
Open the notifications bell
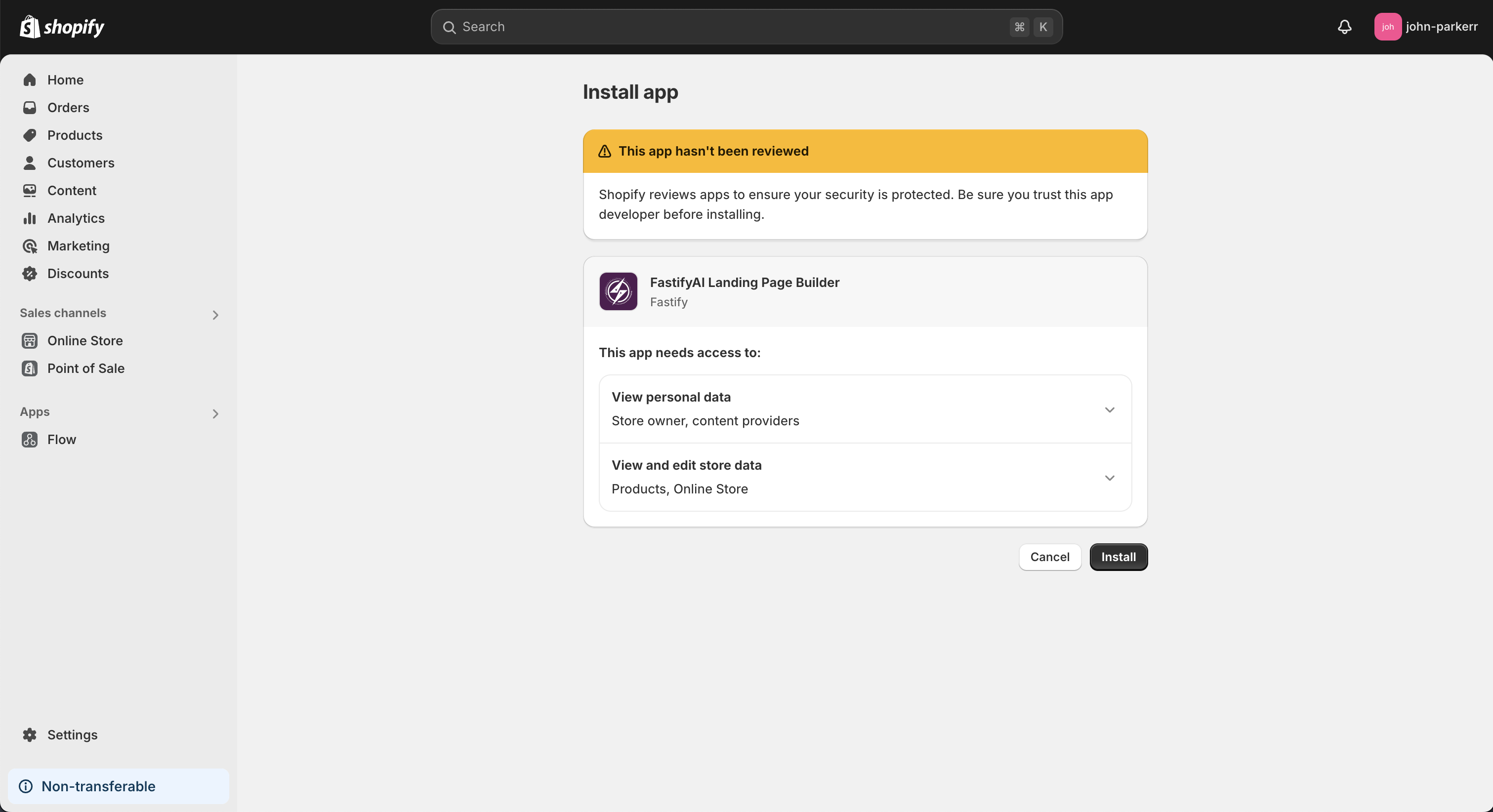coord(1345,27)
